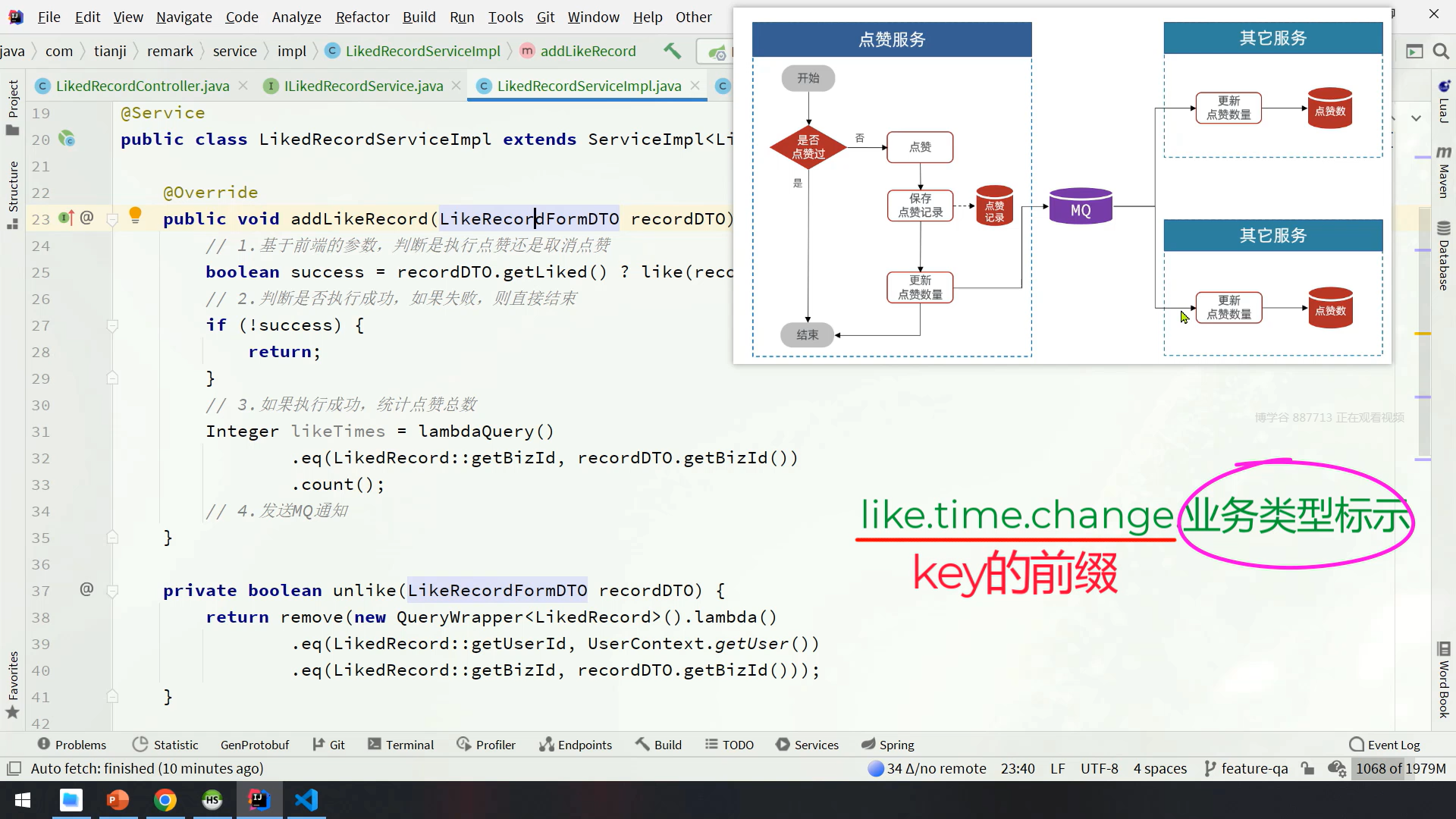Click the overriding method gutter icon on line 23
Screen dimensions: 1456x819
66,218
